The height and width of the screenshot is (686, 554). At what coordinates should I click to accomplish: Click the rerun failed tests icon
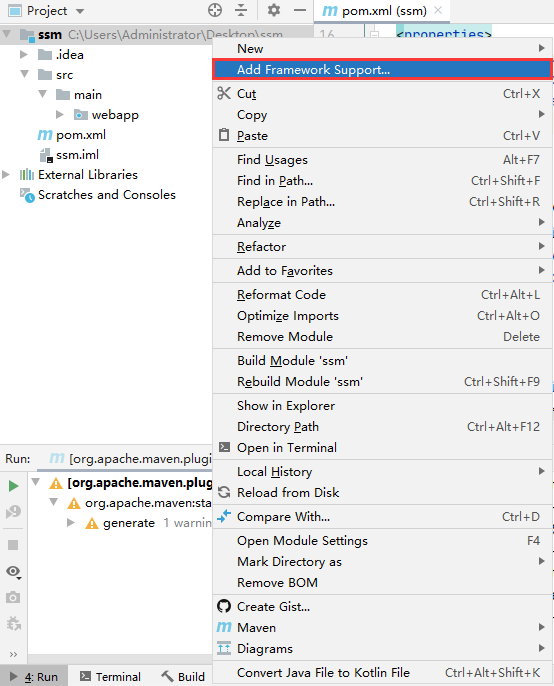(13, 511)
